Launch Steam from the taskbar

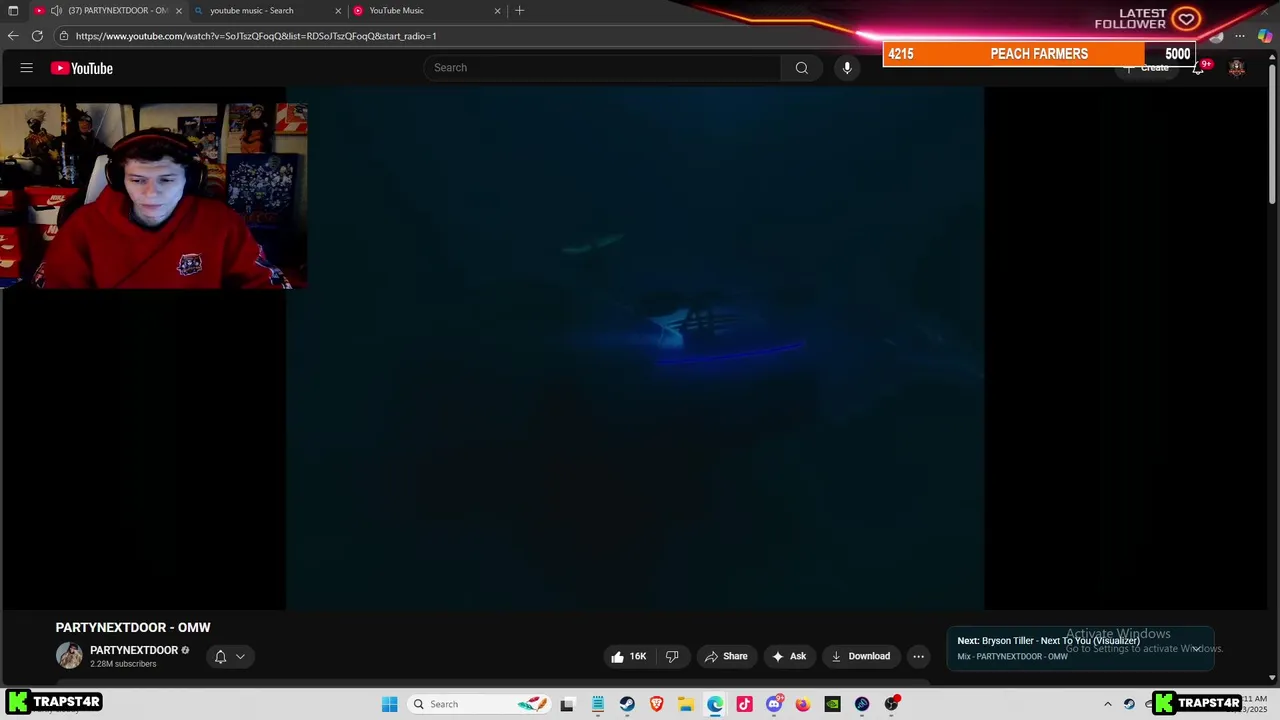point(627,704)
